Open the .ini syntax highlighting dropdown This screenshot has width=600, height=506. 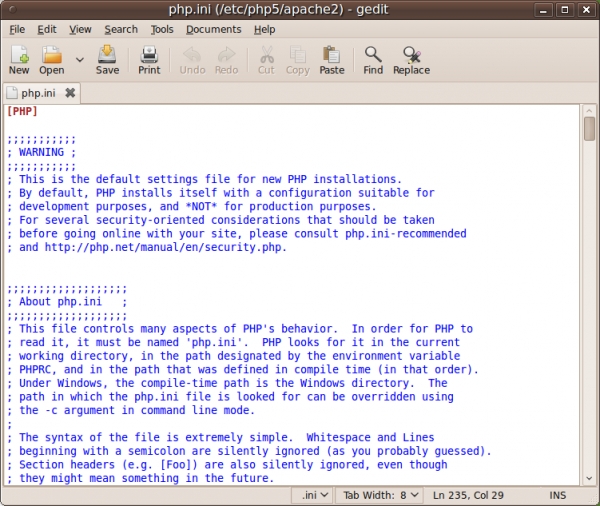[314, 495]
